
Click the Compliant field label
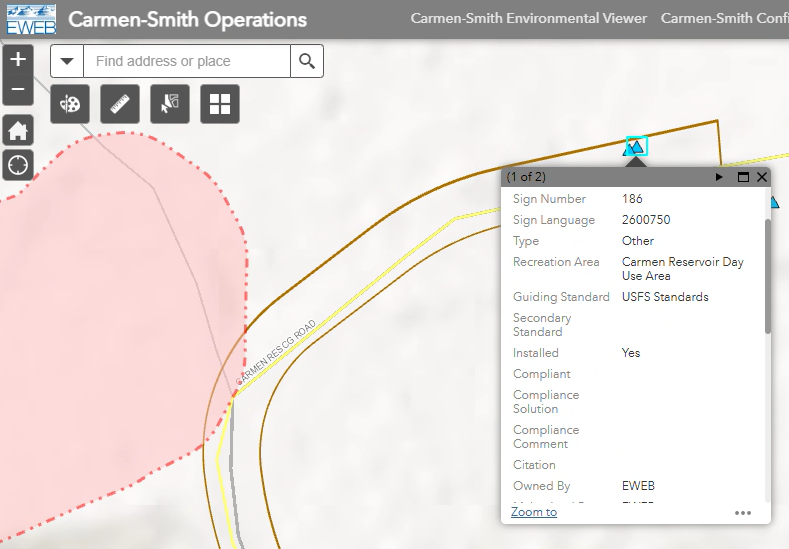click(541, 374)
